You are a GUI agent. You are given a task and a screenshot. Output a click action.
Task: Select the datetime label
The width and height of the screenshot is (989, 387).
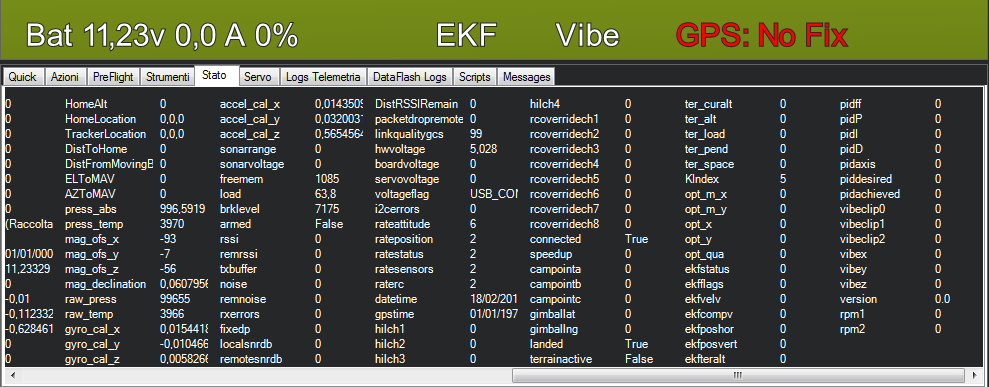[x=395, y=299]
